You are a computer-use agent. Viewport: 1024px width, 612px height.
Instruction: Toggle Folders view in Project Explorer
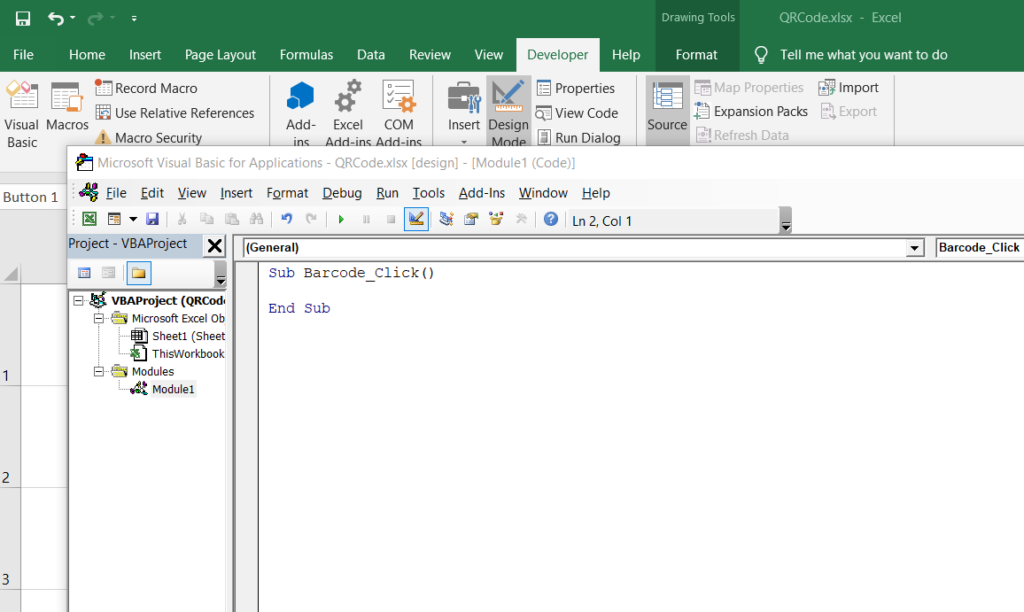point(139,272)
